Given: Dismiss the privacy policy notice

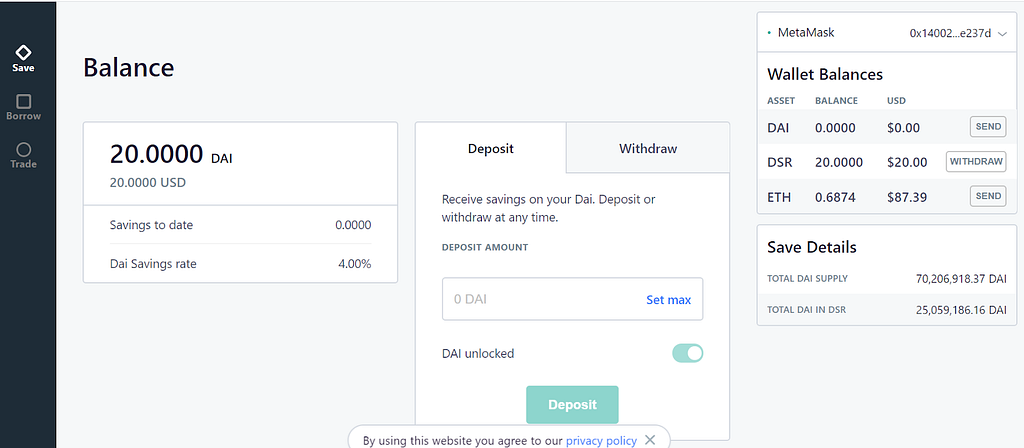Looking at the screenshot, I should [650, 440].
